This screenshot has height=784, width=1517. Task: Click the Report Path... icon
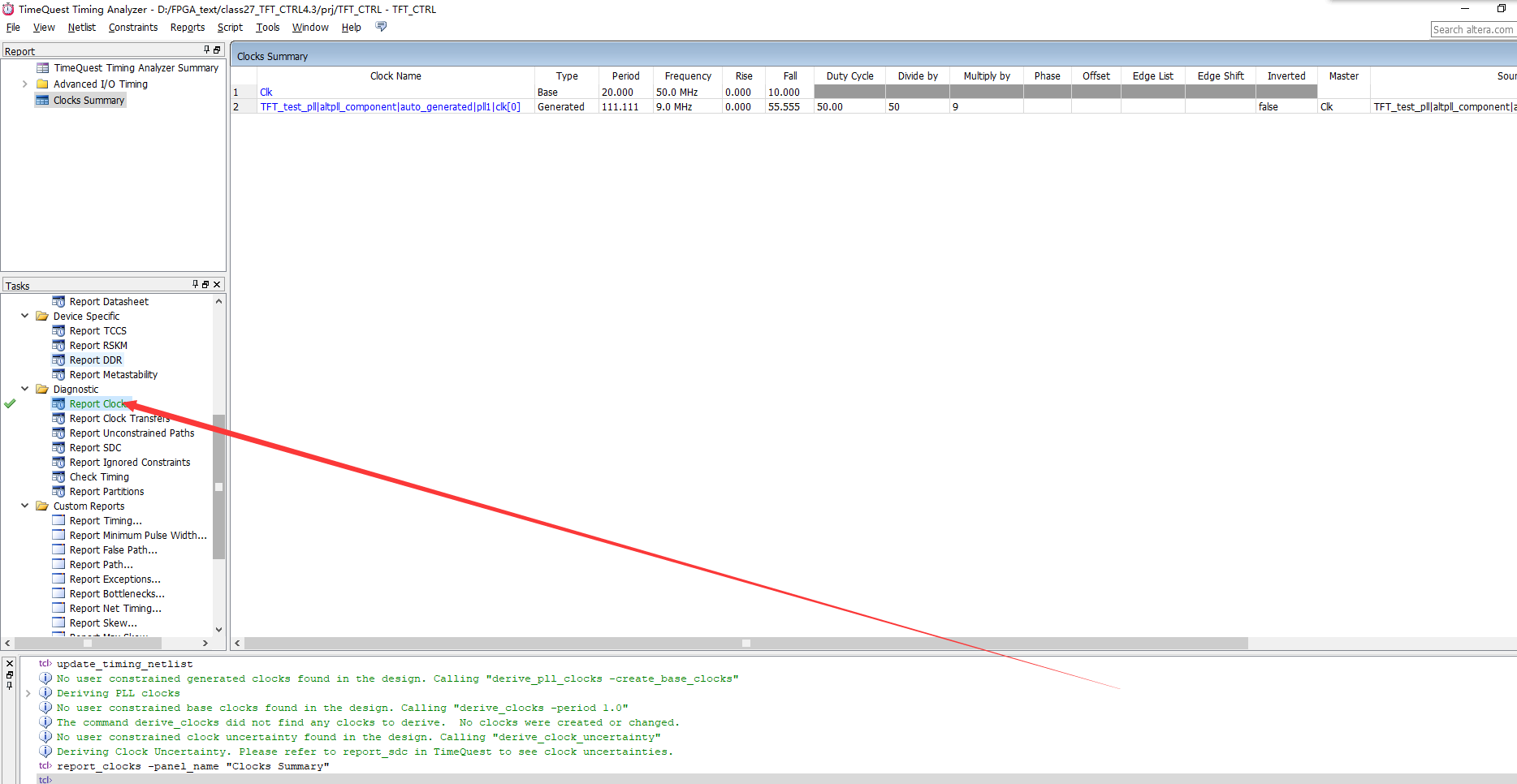(58, 565)
